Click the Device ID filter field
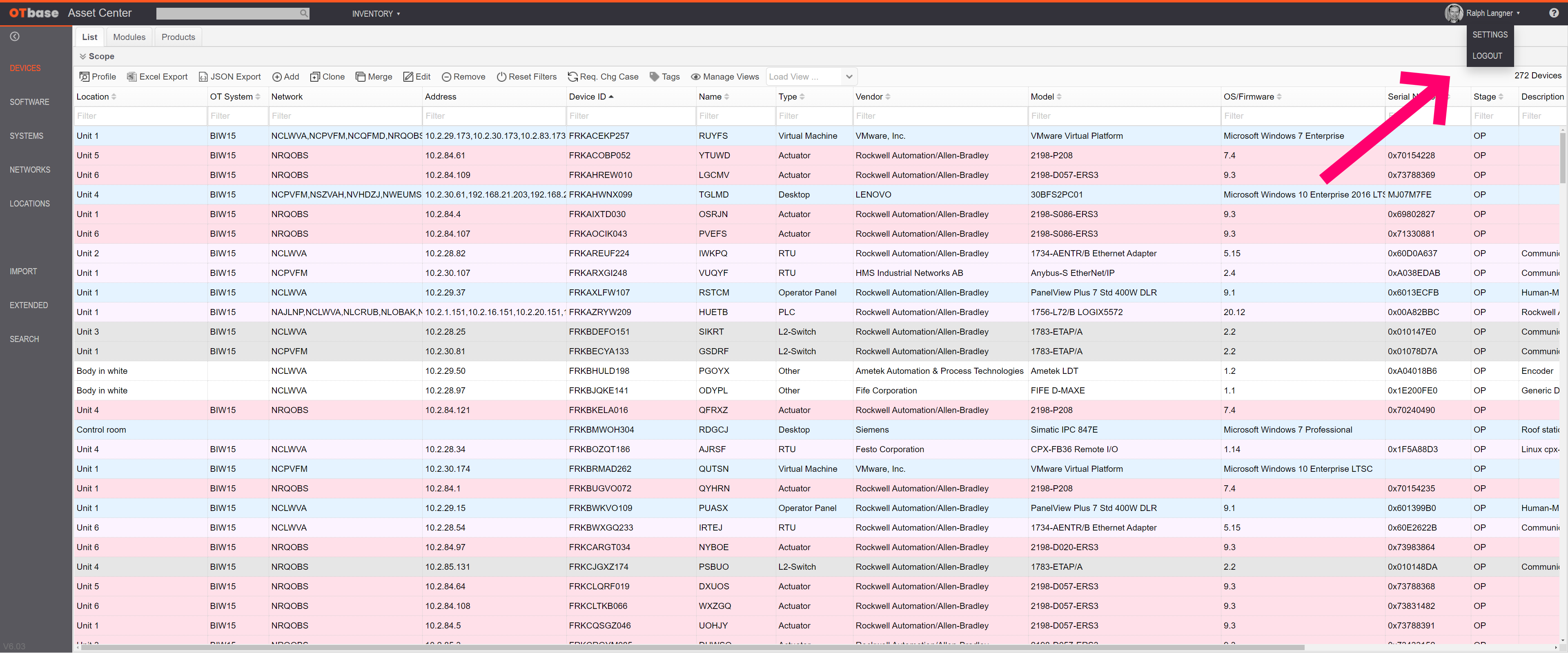 coord(630,115)
